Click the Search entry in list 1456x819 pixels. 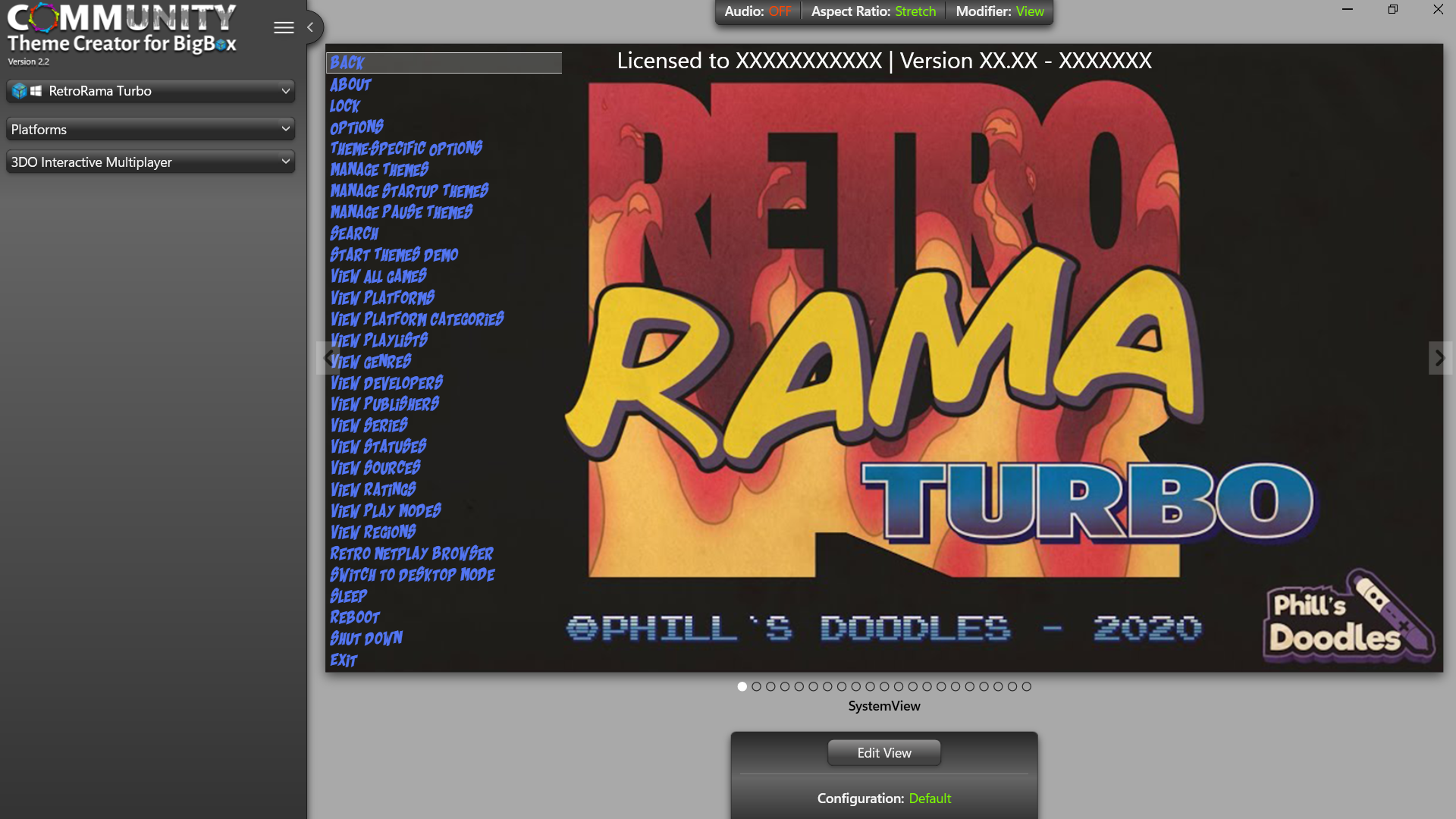[354, 233]
